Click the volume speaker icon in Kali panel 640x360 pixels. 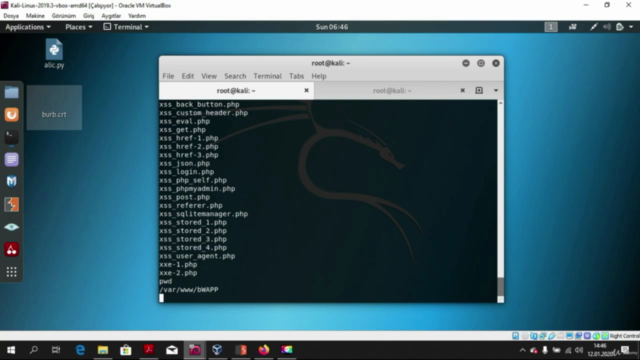click(x=607, y=27)
